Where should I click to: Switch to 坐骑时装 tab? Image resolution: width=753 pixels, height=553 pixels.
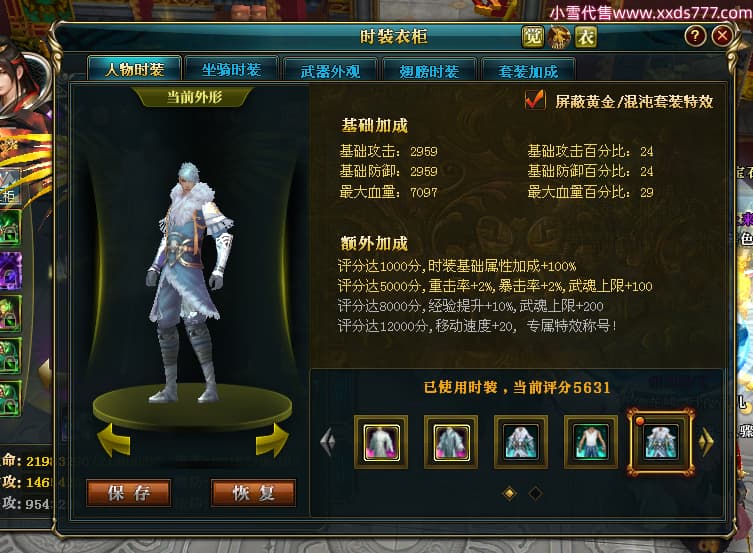(x=231, y=70)
